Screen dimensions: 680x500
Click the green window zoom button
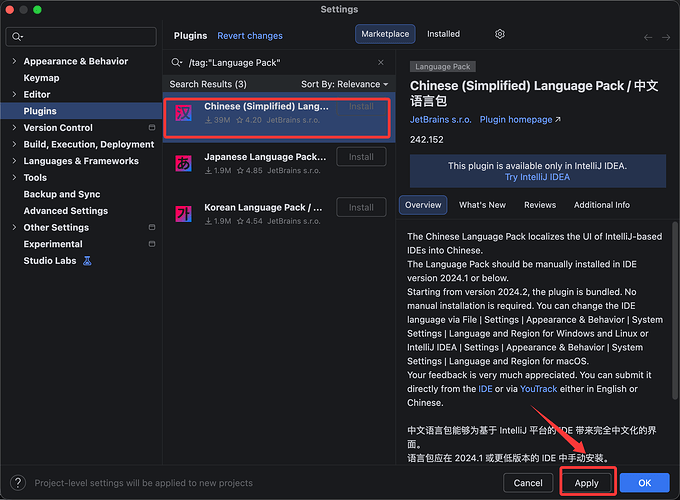37,10
